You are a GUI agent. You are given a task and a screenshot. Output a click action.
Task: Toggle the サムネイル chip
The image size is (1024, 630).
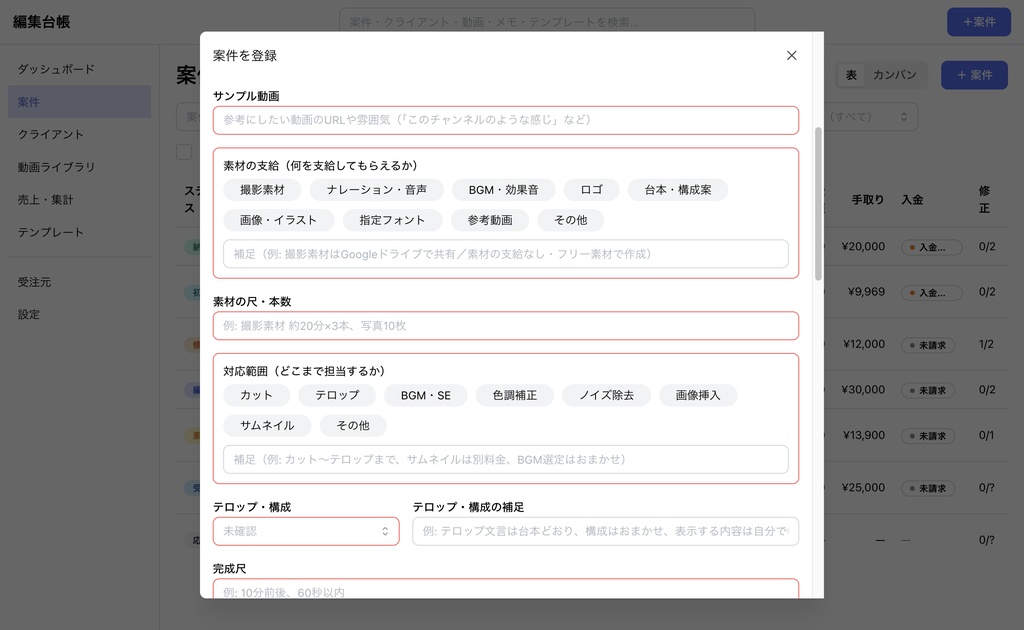(268, 426)
